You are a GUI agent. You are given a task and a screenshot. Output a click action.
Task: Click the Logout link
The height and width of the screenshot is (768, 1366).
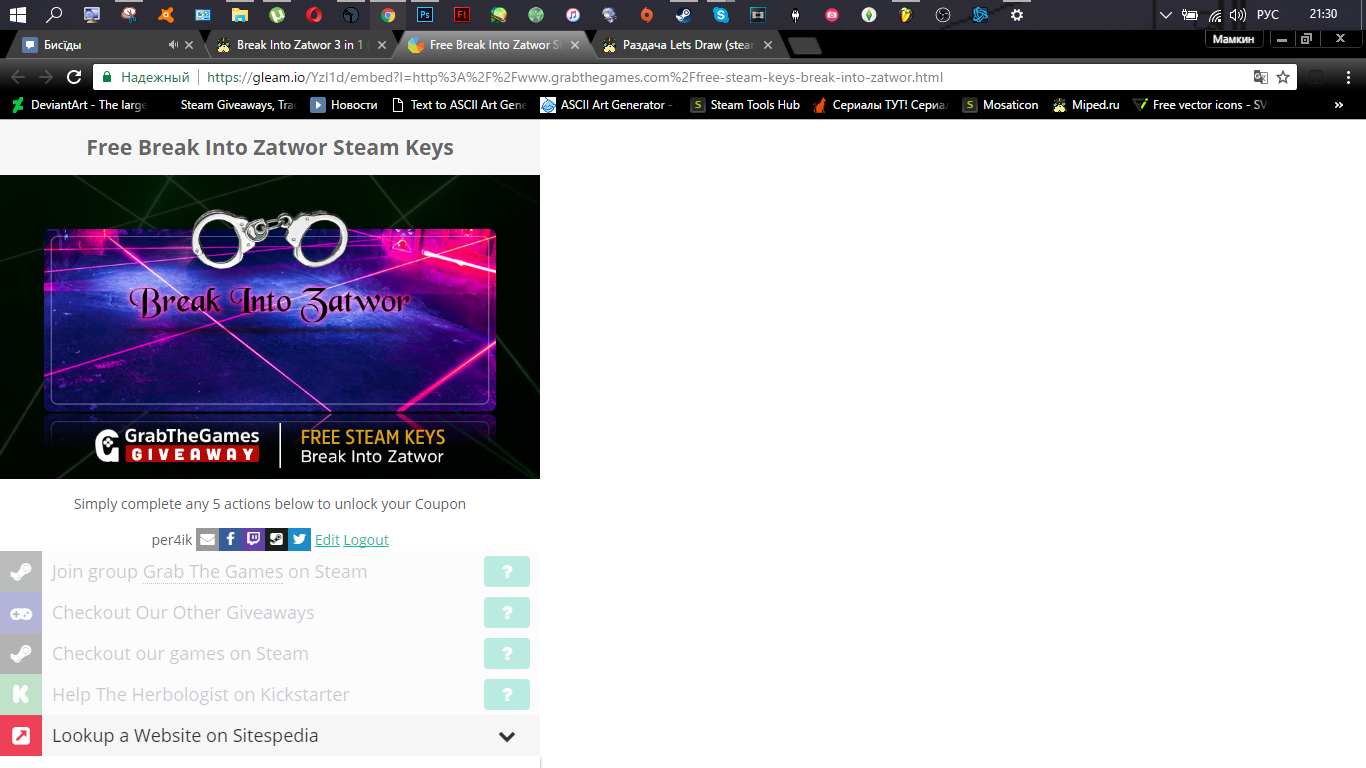point(366,540)
